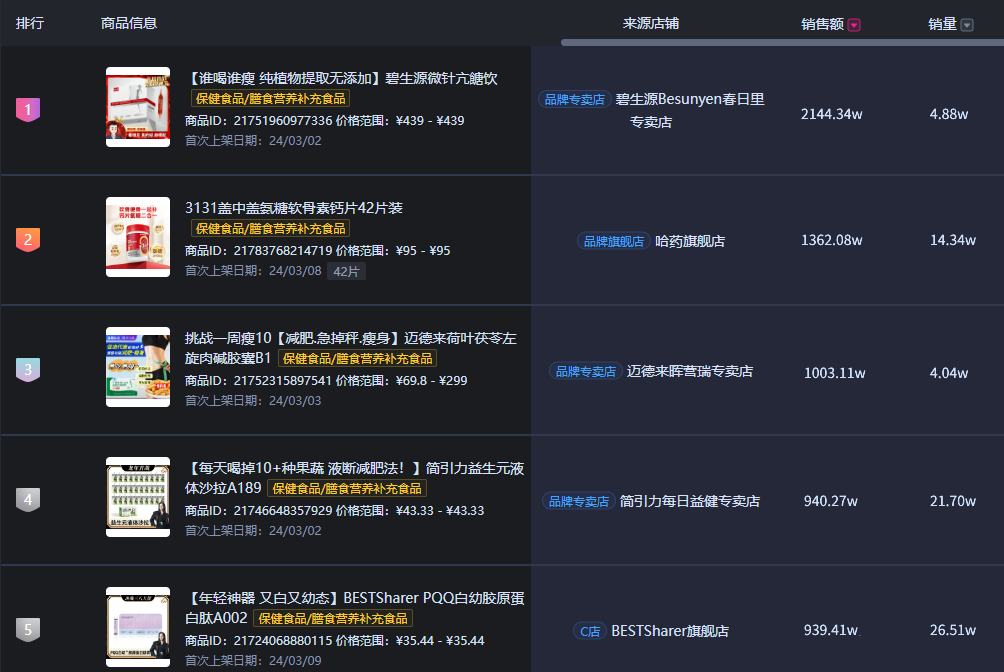Select sales amount 1362.08w
The image size is (1004, 672).
click(x=831, y=240)
